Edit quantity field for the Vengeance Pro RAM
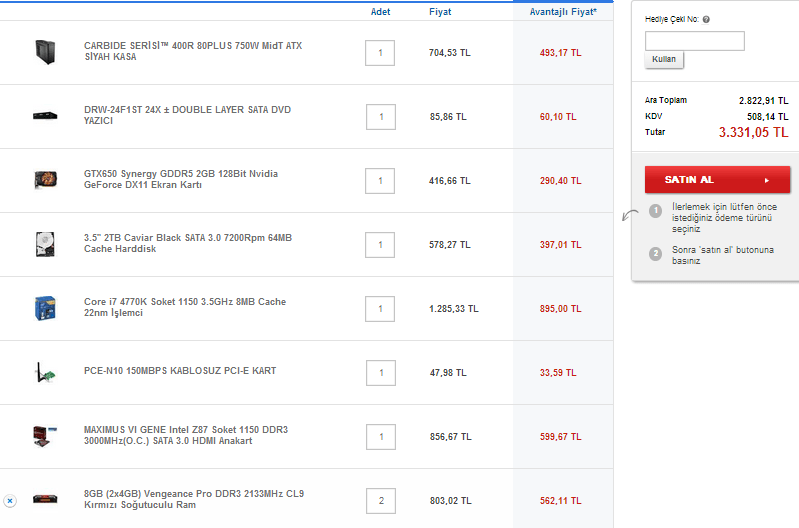The height and width of the screenshot is (528, 799). [x=381, y=501]
